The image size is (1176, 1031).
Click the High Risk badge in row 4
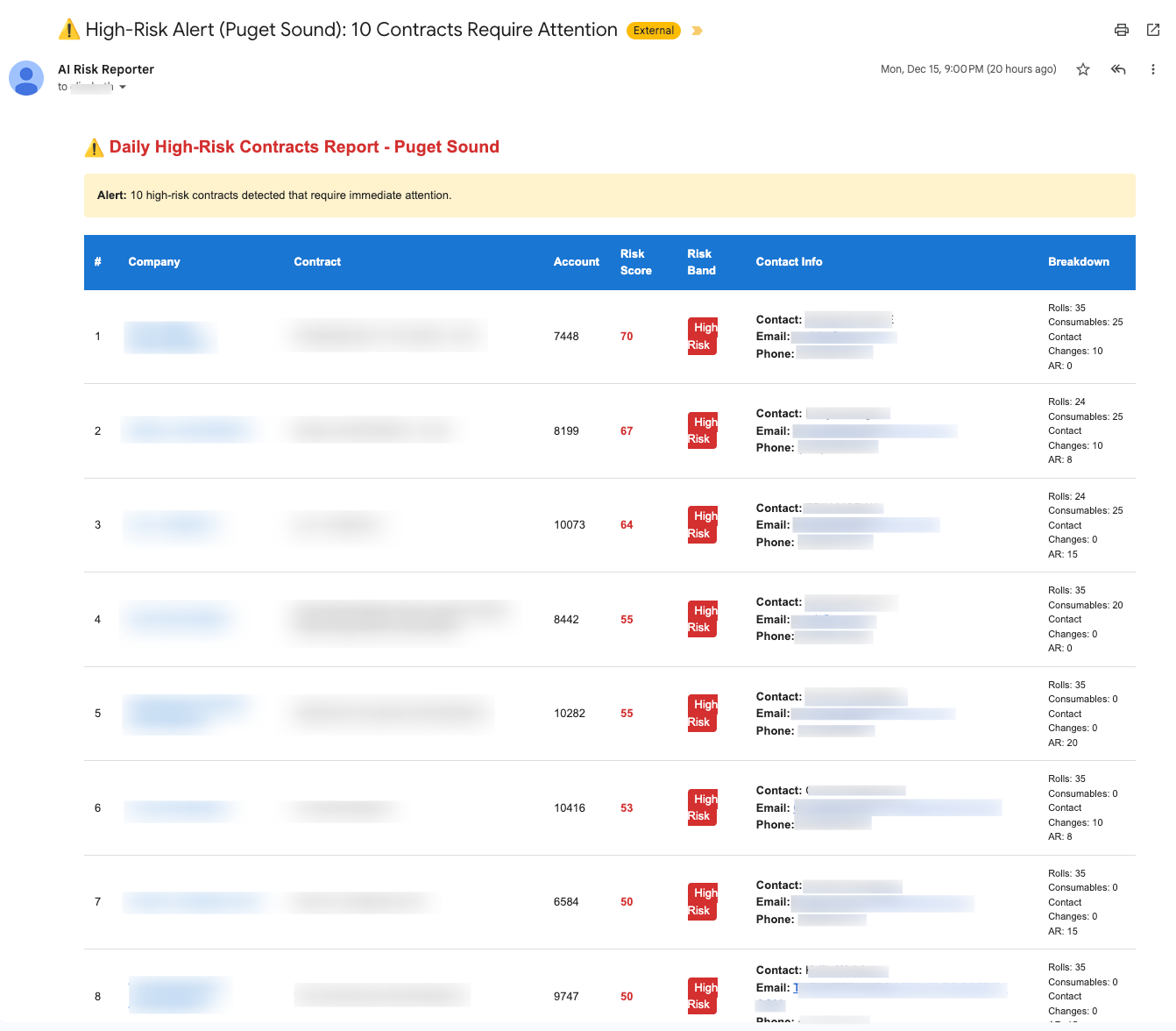pyautogui.click(x=702, y=619)
